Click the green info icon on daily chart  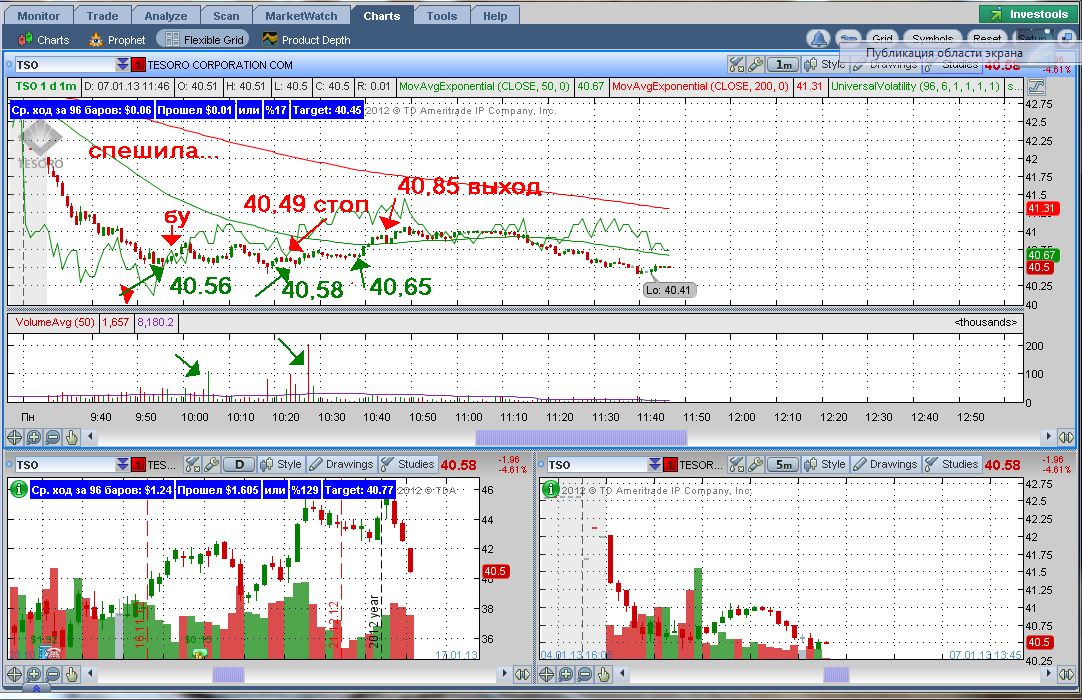click(19, 489)
